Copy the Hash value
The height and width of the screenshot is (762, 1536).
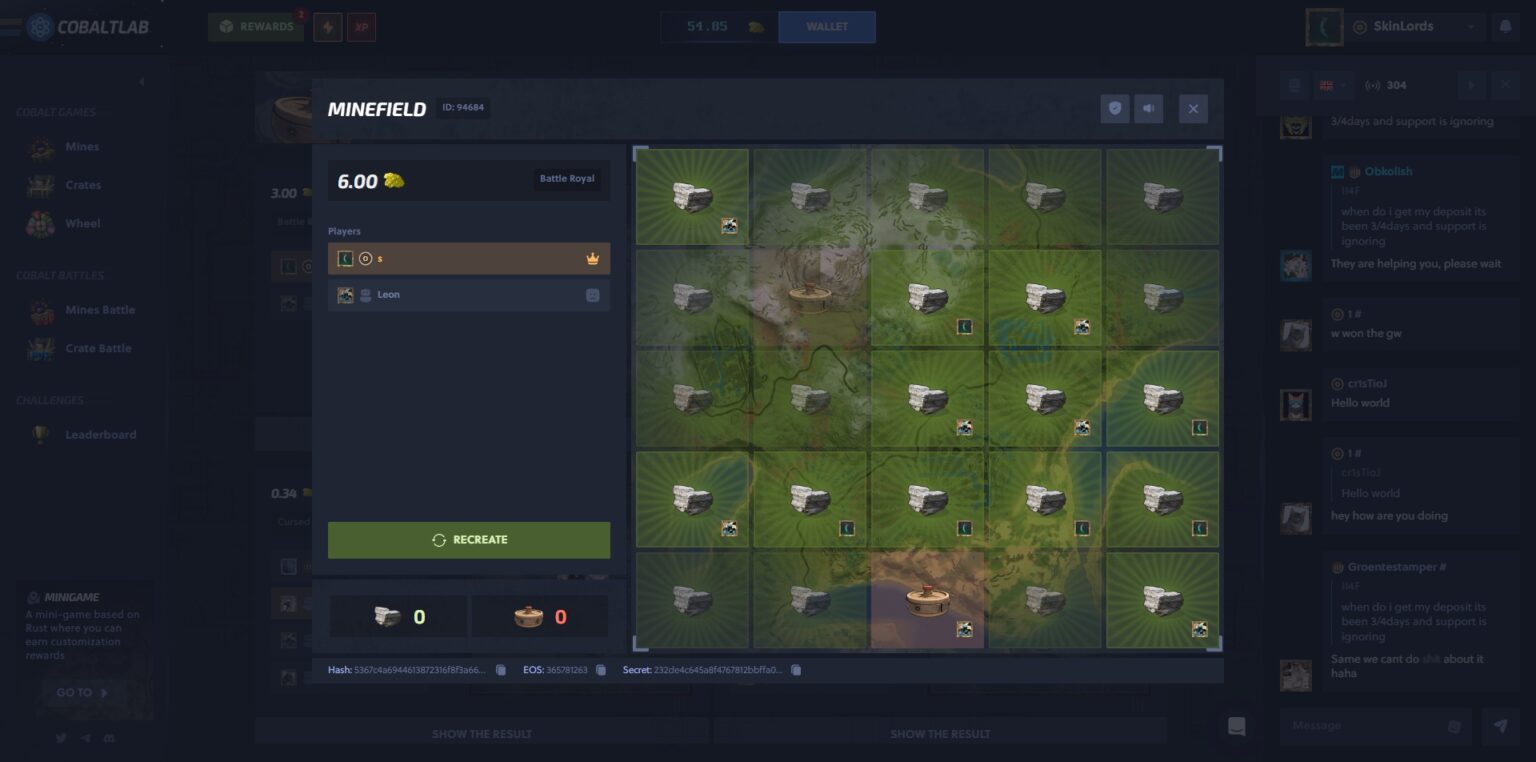click(501, 670)
